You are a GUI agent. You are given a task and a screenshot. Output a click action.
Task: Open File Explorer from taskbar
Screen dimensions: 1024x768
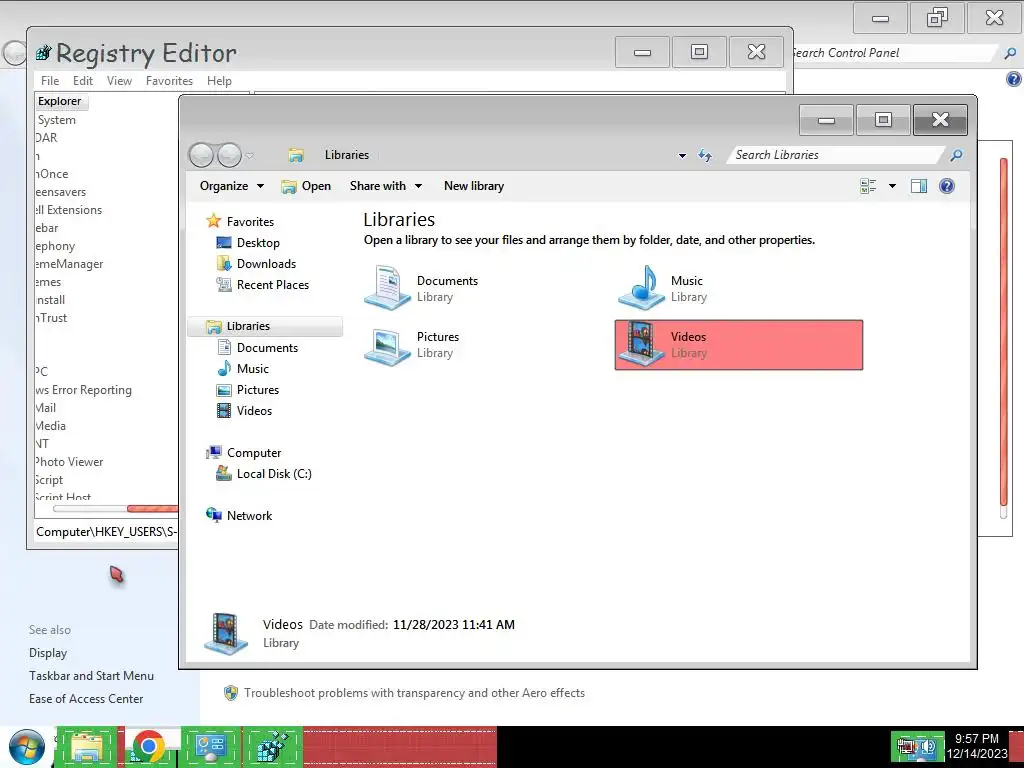86,747
